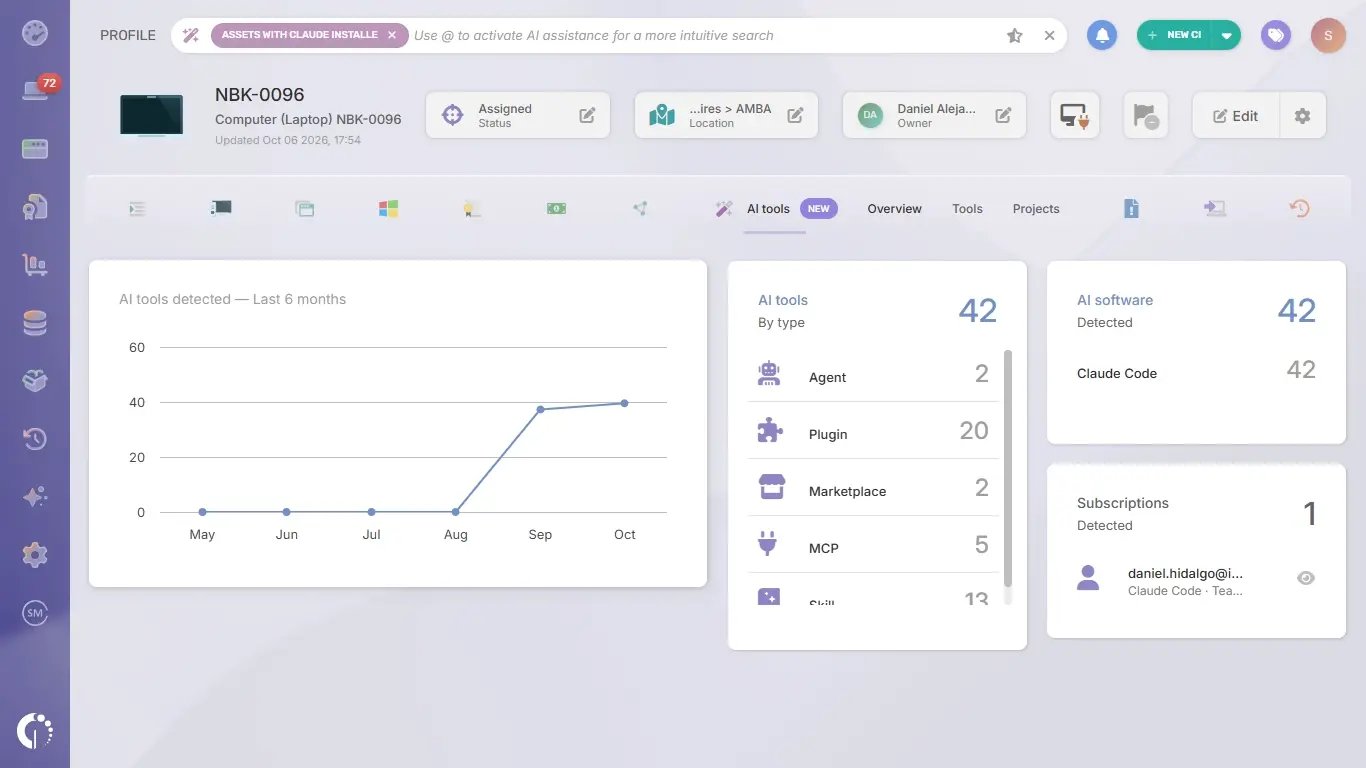Screen dimensions: 1366x768
Task: Open the orange history arrow tab icon
Action: 1299,208
